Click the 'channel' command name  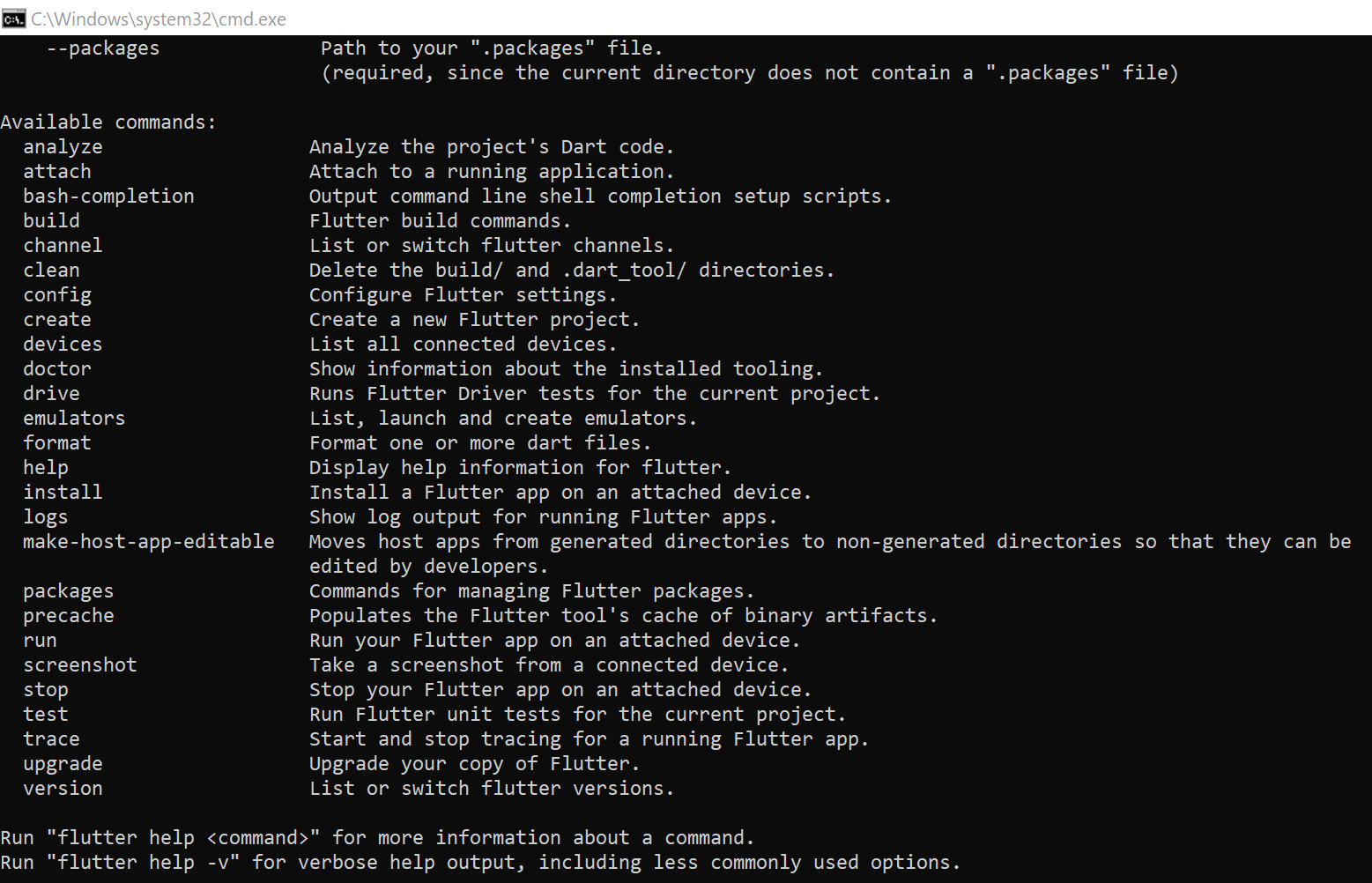[63, 246]
